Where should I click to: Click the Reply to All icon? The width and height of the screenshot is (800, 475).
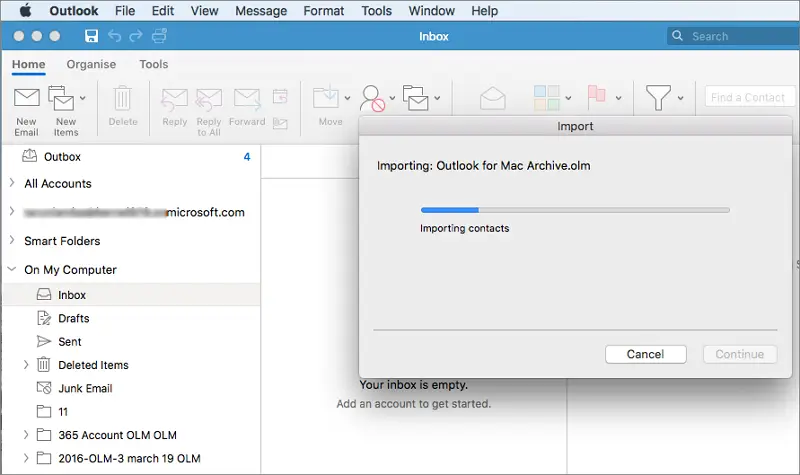(x=209, y=99)
